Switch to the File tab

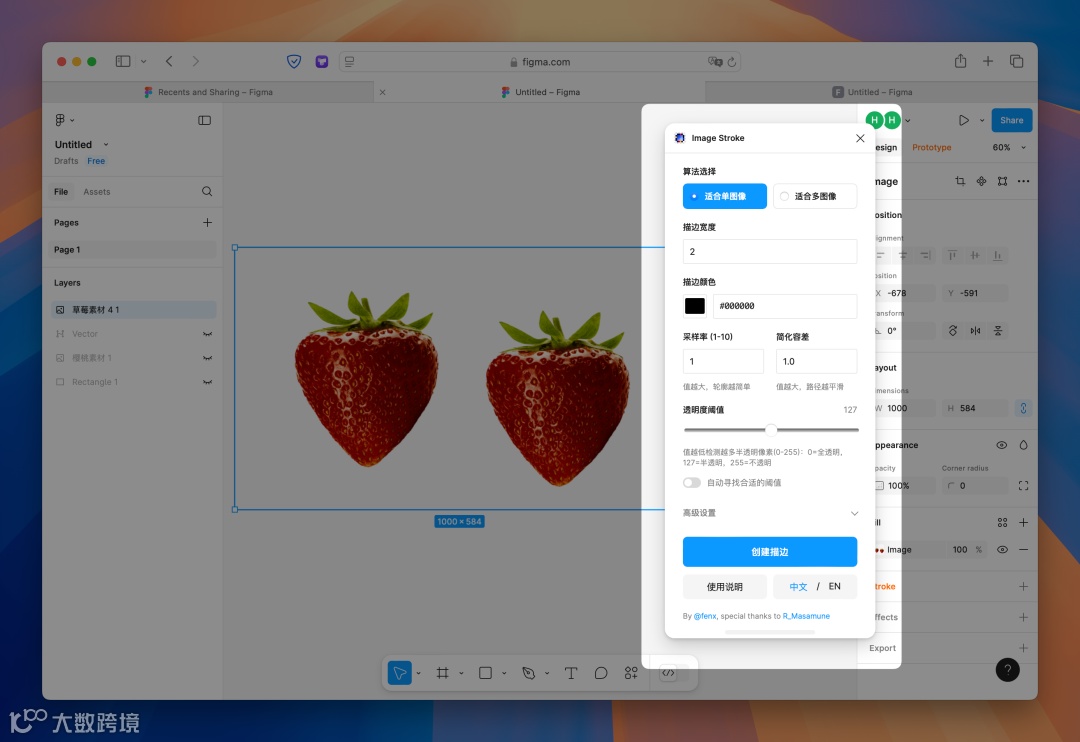(61, 192)
